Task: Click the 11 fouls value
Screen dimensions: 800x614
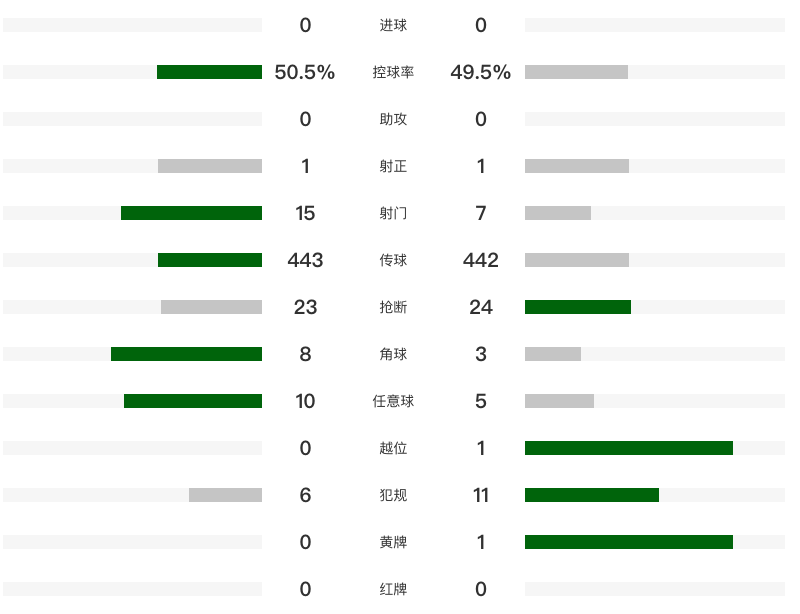Action: pyautogui.click(x=481, y=495)
